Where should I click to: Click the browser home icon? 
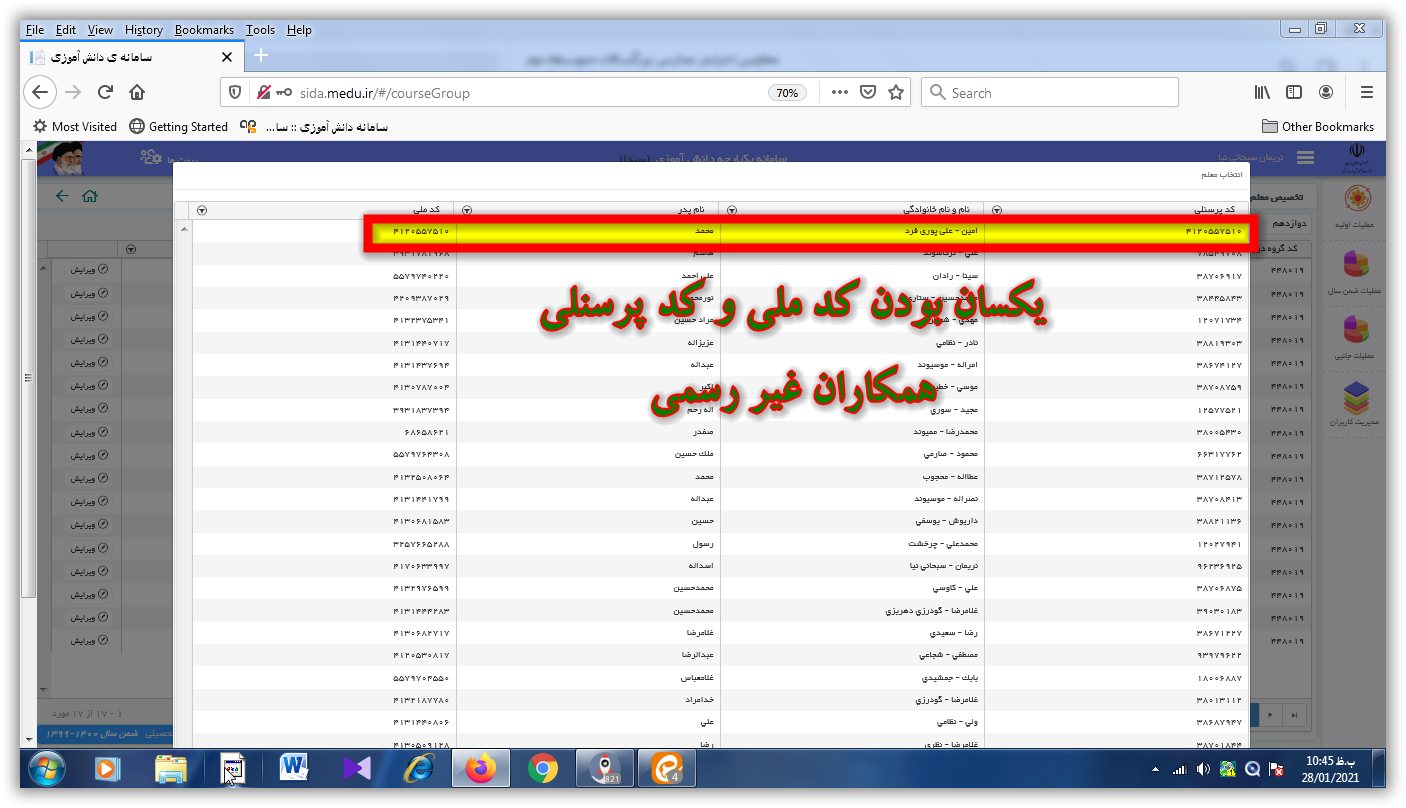(x=137, y=93)
